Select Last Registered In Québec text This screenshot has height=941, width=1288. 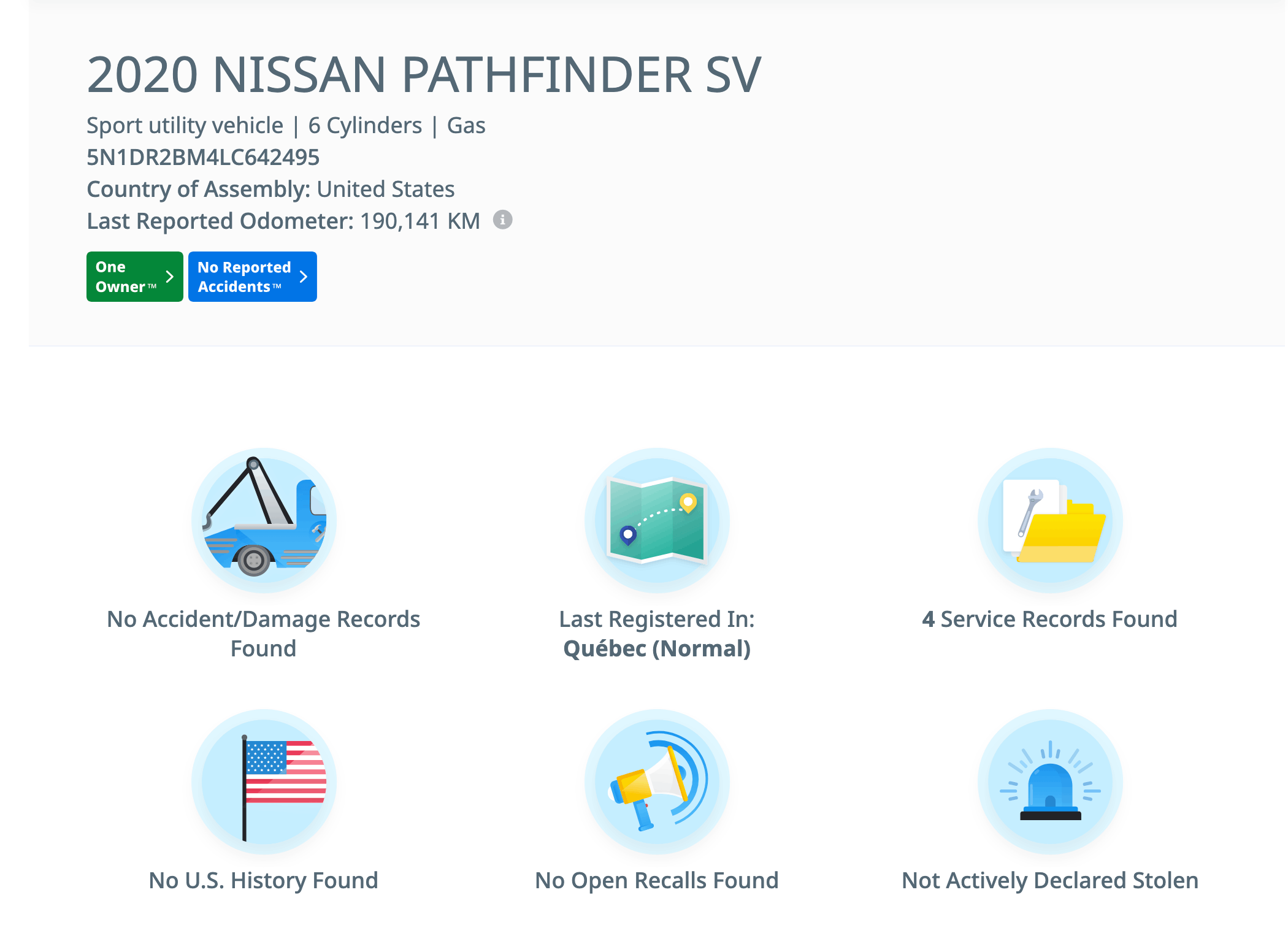click(x=657, y=633)
